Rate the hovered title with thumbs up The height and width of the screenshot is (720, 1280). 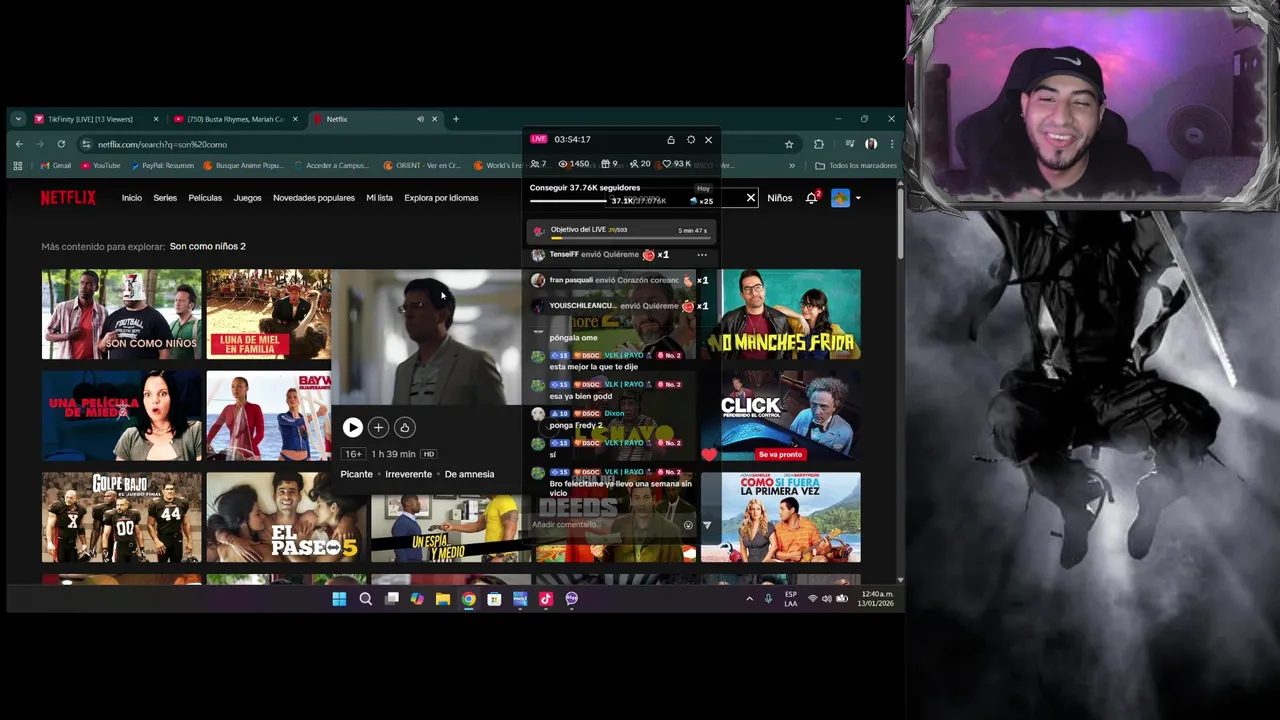tap(404, 427)
